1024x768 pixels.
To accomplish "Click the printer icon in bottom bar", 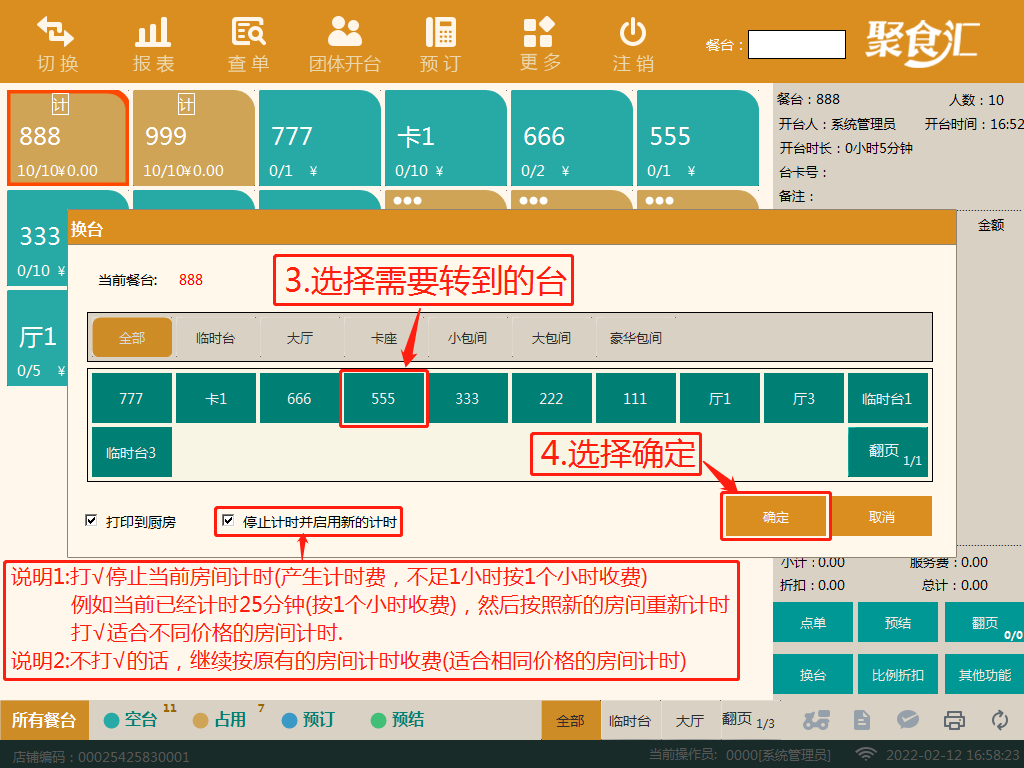I will [954, 720].
